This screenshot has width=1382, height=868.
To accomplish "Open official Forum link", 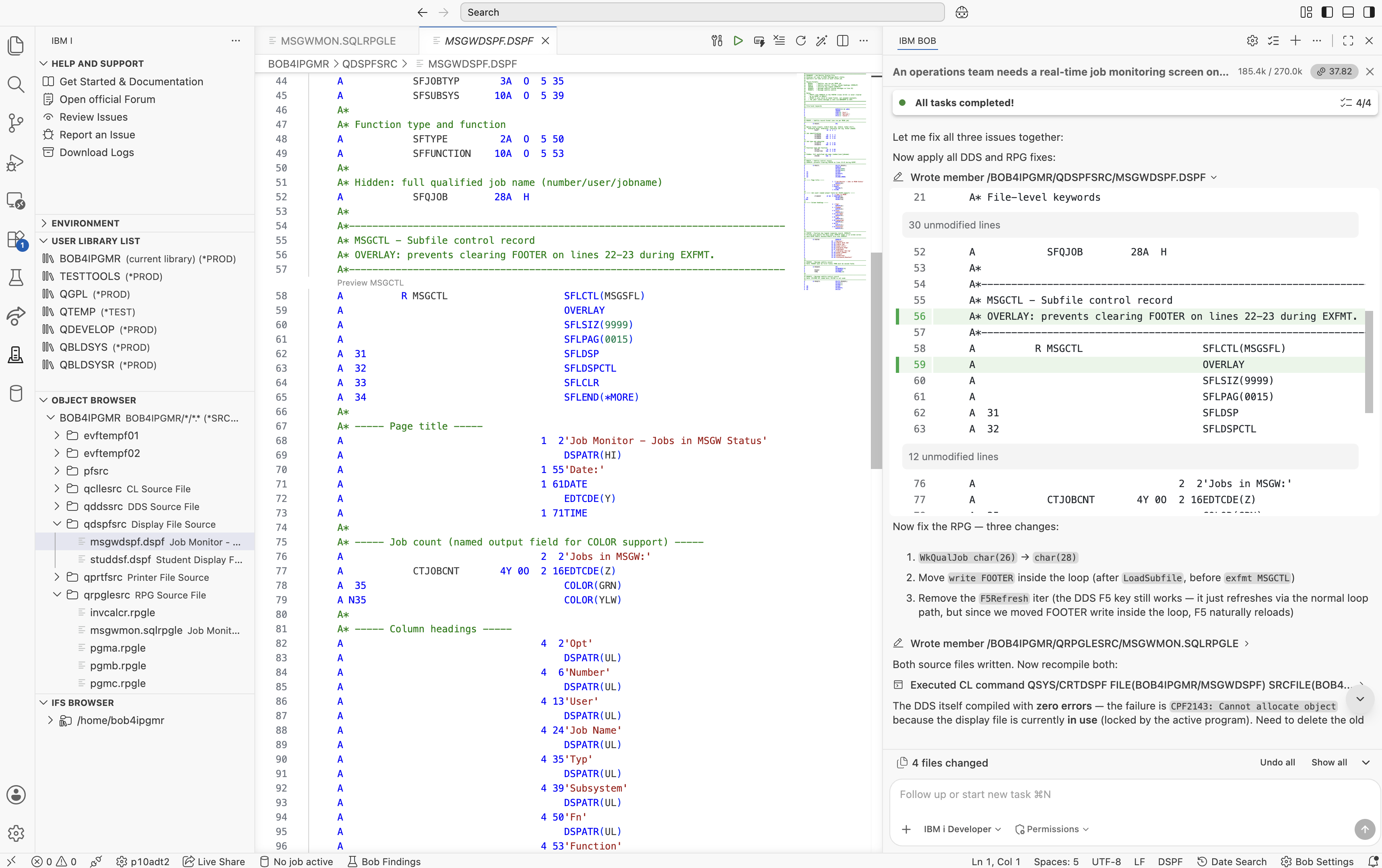I will pos(107,99).
